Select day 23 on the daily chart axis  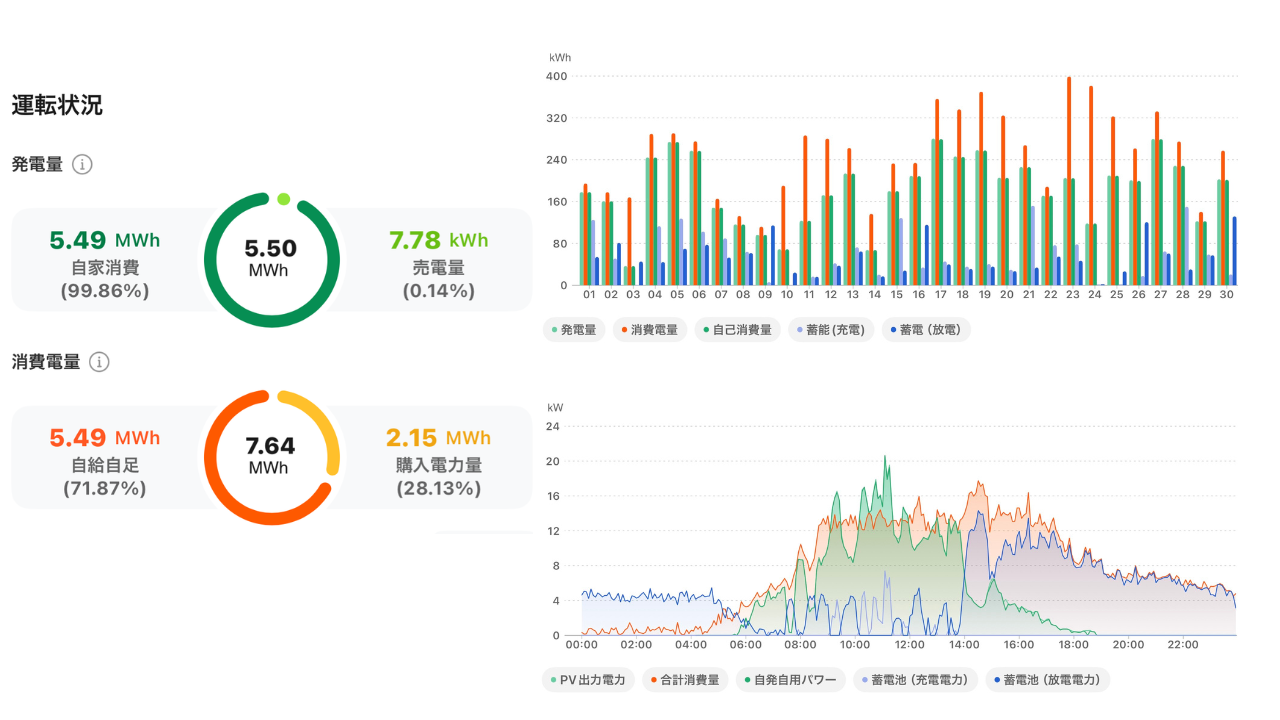pyautogui.click(x=1072, y=296)
